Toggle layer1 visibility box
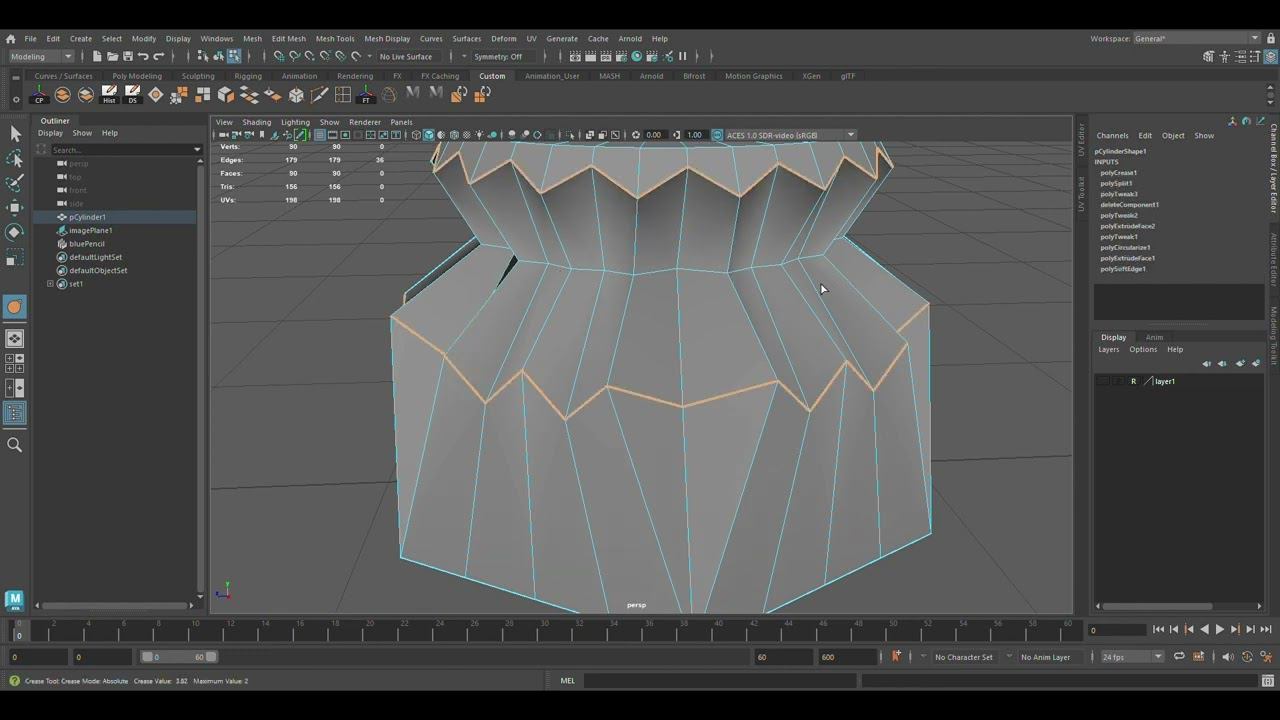The height and width of the screenshot is (720, 1280). click(1102, 381)
